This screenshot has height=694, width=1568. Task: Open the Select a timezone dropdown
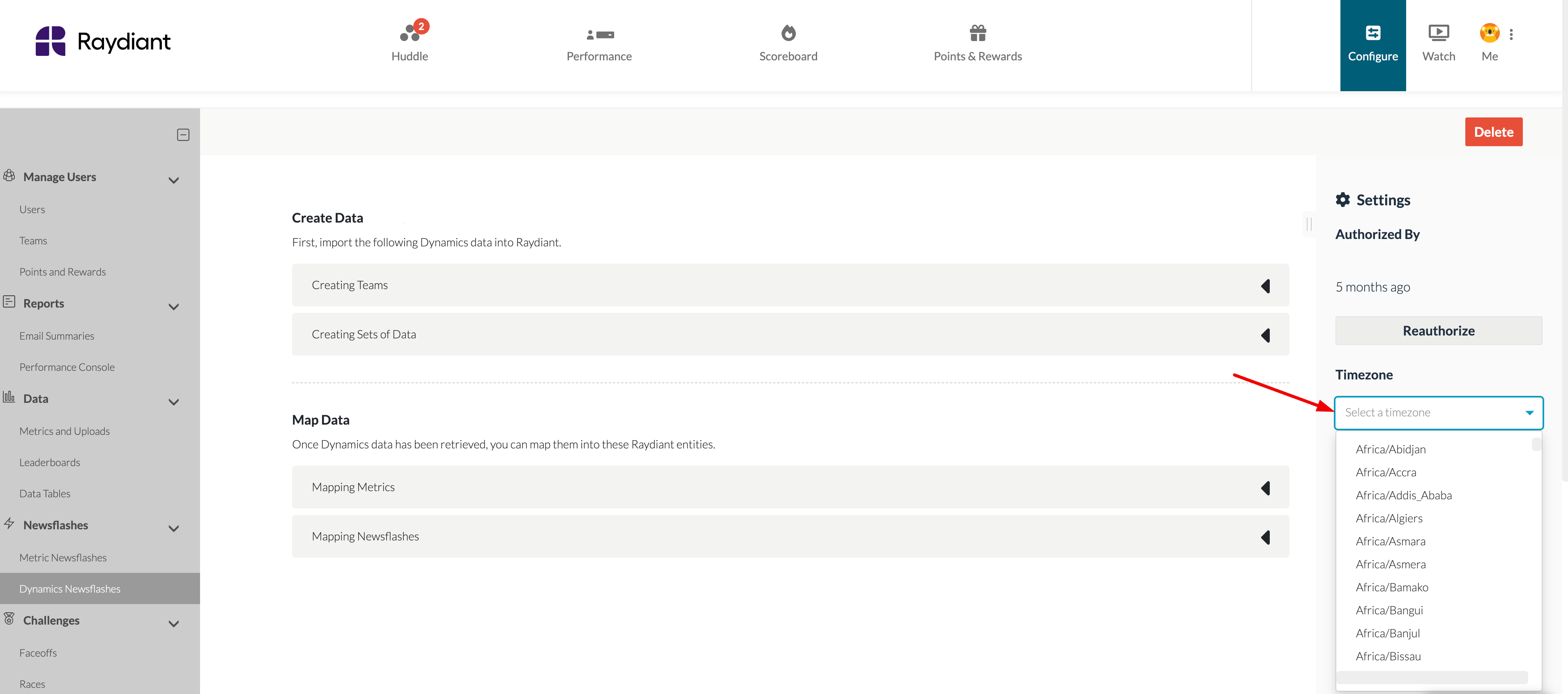point(1438,413)
